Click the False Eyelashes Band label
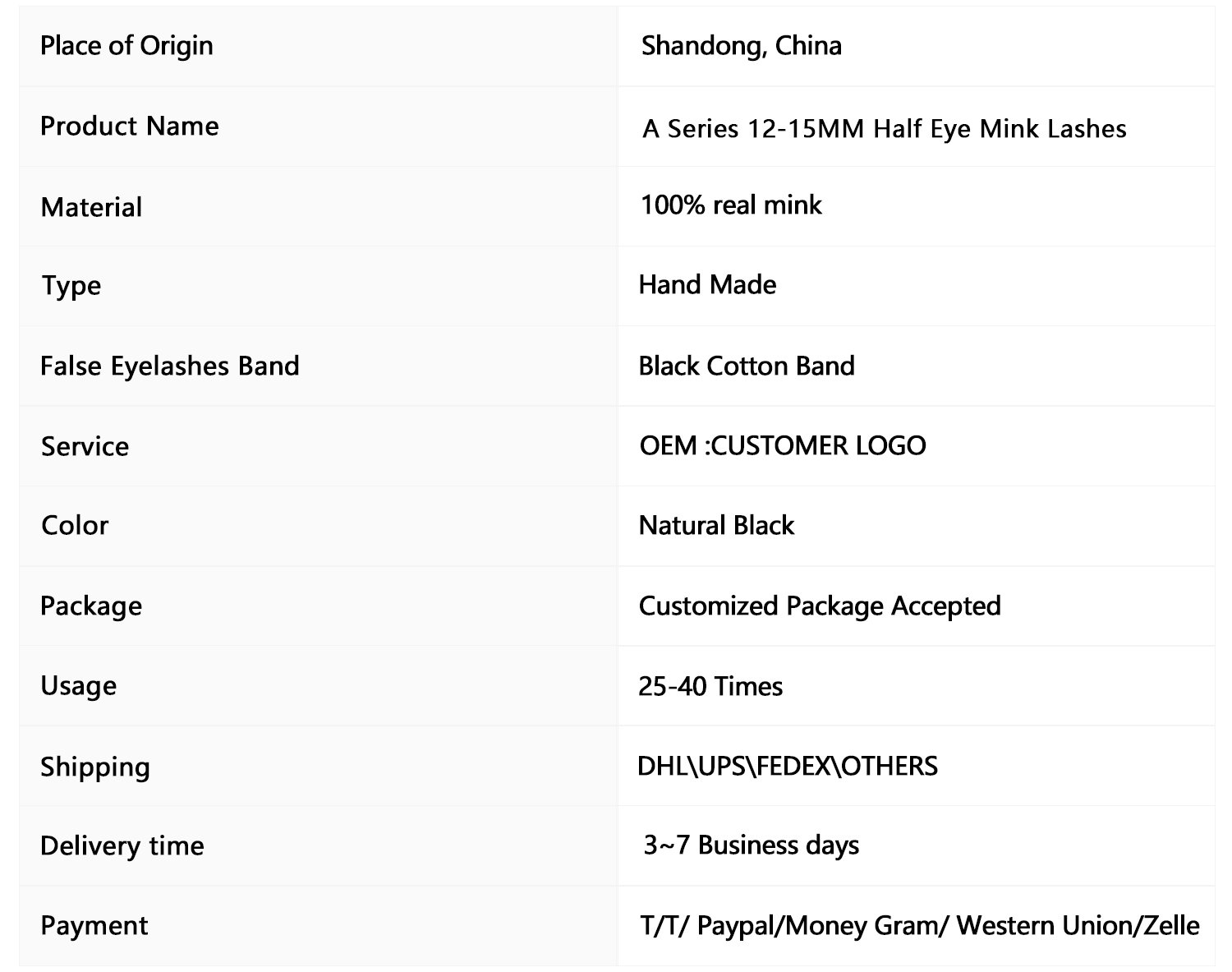Screen dimensions: 1232x972 tap(170, 366)
